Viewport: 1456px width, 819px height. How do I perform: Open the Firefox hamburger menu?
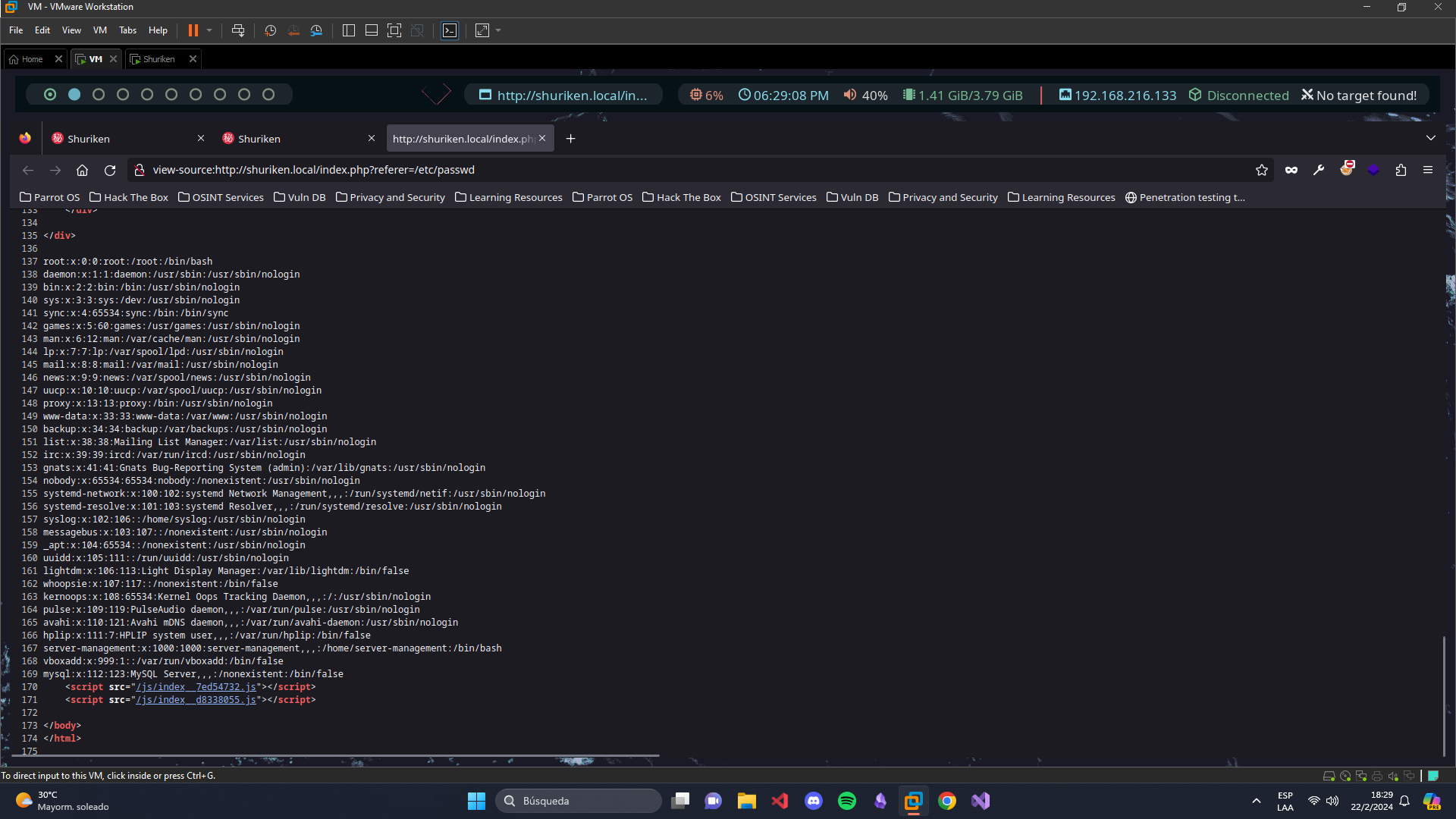pyautogui.click(x=1428, y=171)
